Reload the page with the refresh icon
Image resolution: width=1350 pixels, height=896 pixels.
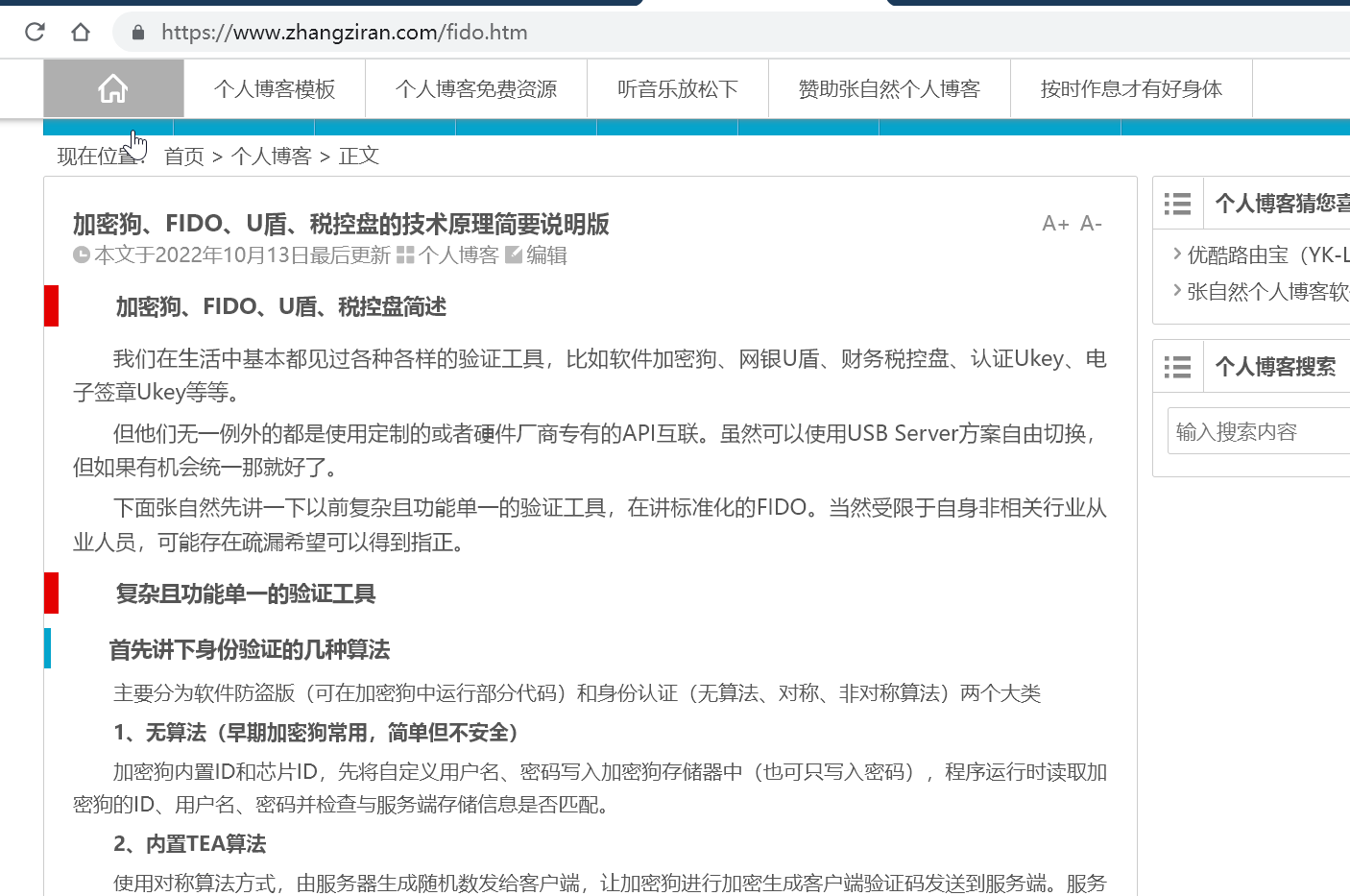35,32
